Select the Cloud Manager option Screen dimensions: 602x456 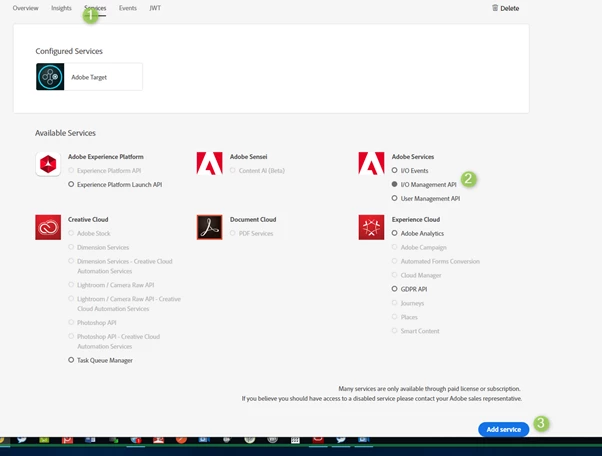point(416,275)
